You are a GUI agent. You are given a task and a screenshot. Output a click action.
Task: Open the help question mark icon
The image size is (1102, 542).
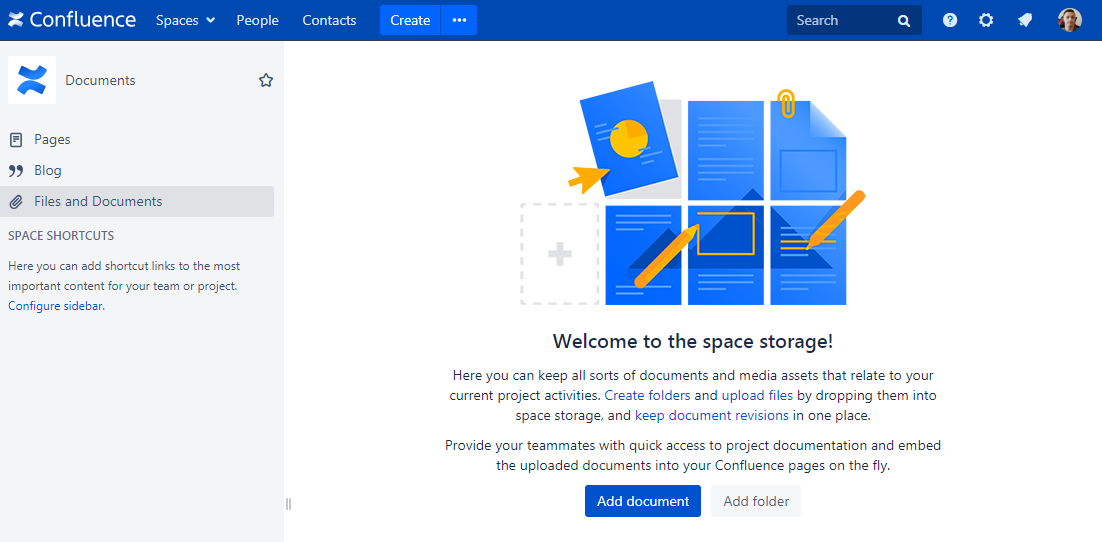tap(950, 20)
